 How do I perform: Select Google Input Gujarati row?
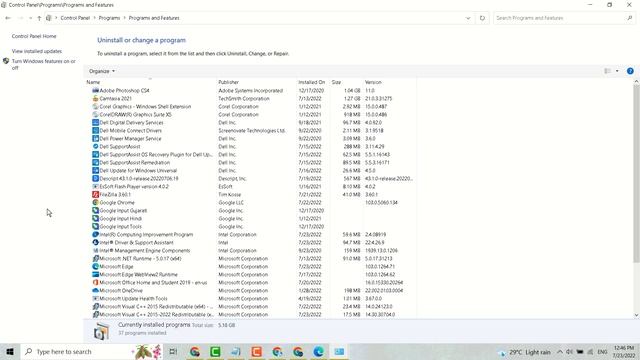pos(250,211)
